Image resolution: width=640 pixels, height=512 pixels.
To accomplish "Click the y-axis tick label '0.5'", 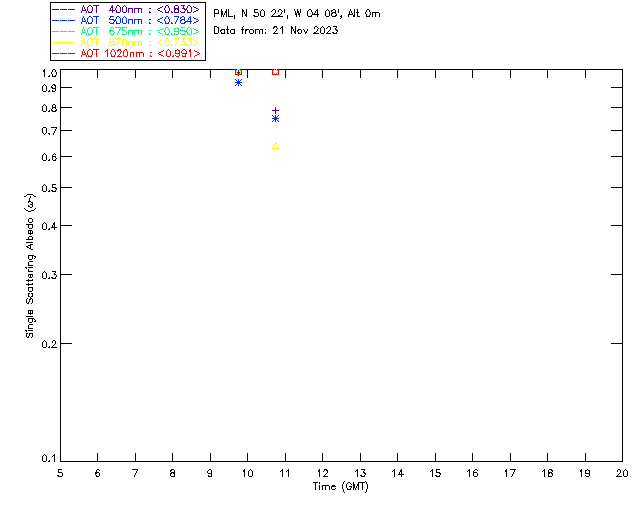I will click(x=49, y=188).
